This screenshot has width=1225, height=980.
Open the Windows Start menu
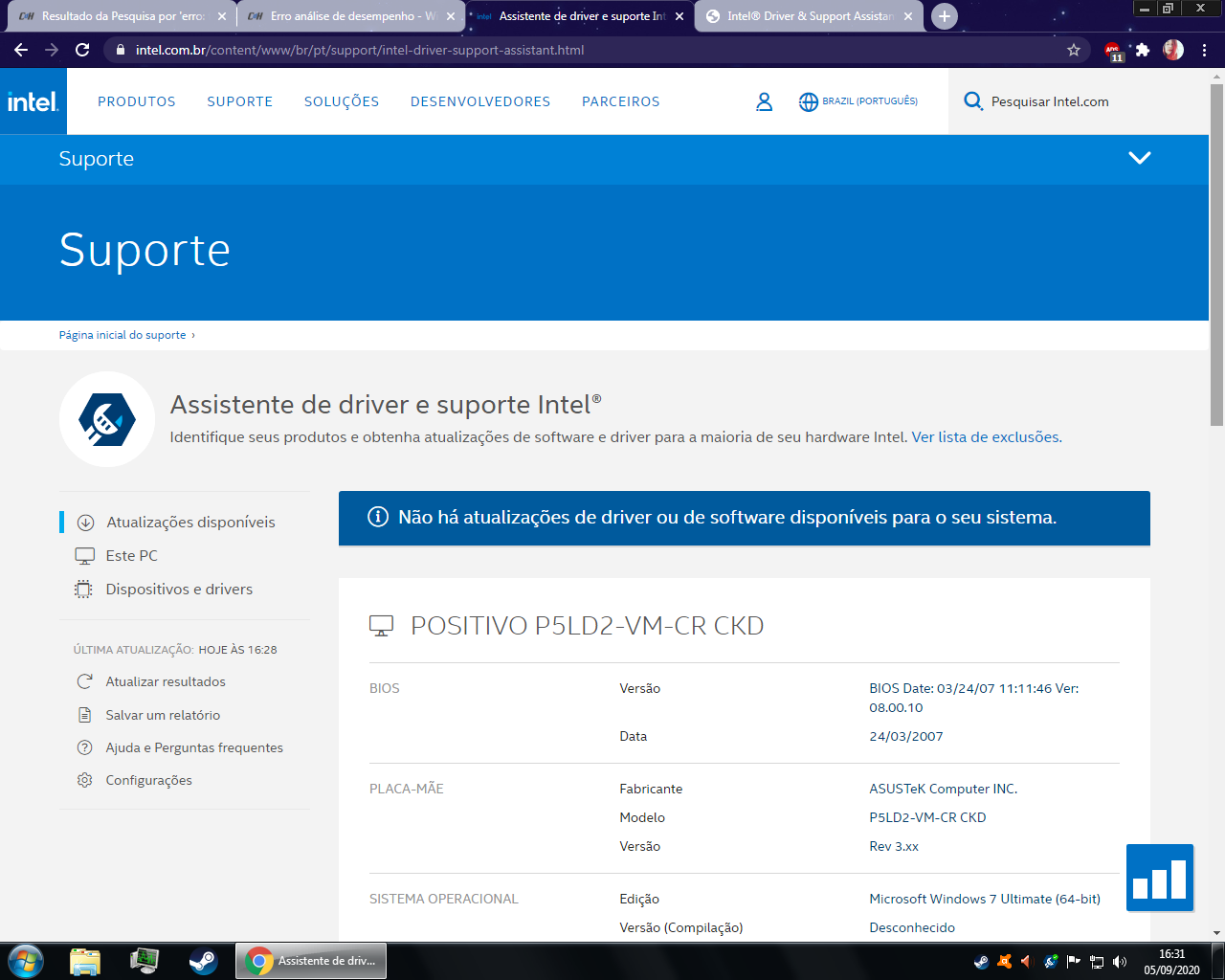pos(25,960)
